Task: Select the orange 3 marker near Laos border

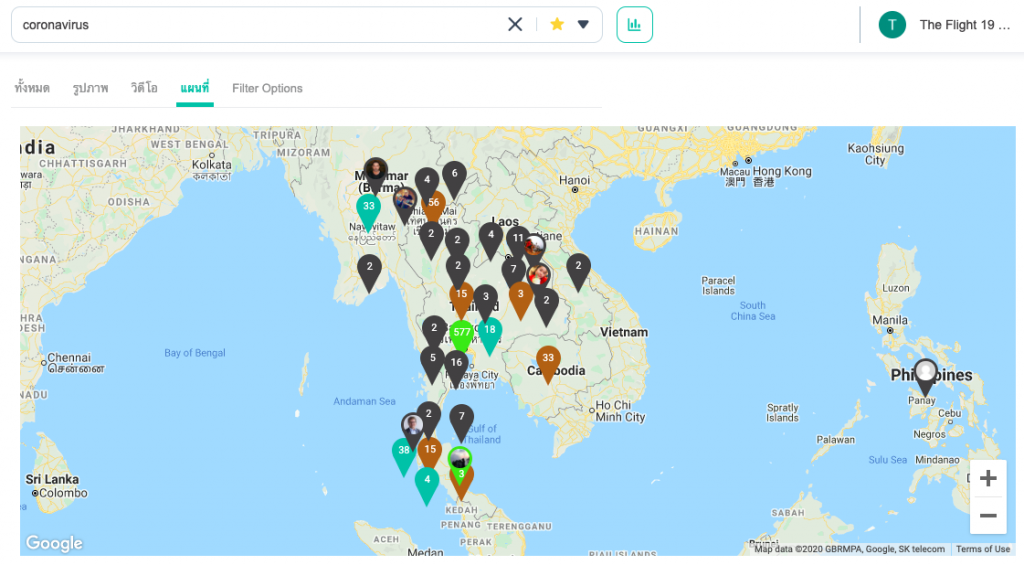Action: pyautogui.click(x=520, y=299)
